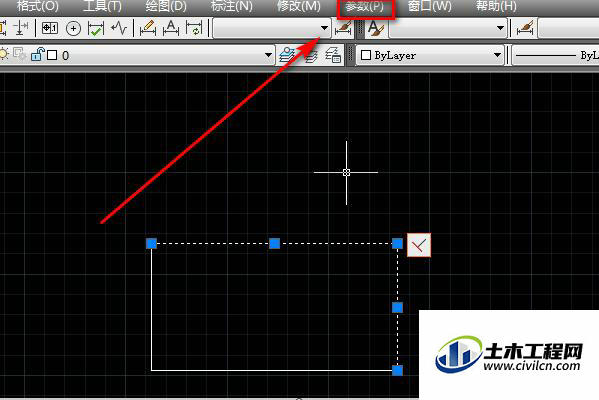Select the bottom-right blue grip
The width and height of the screenshot is (599, 400).
397,370
